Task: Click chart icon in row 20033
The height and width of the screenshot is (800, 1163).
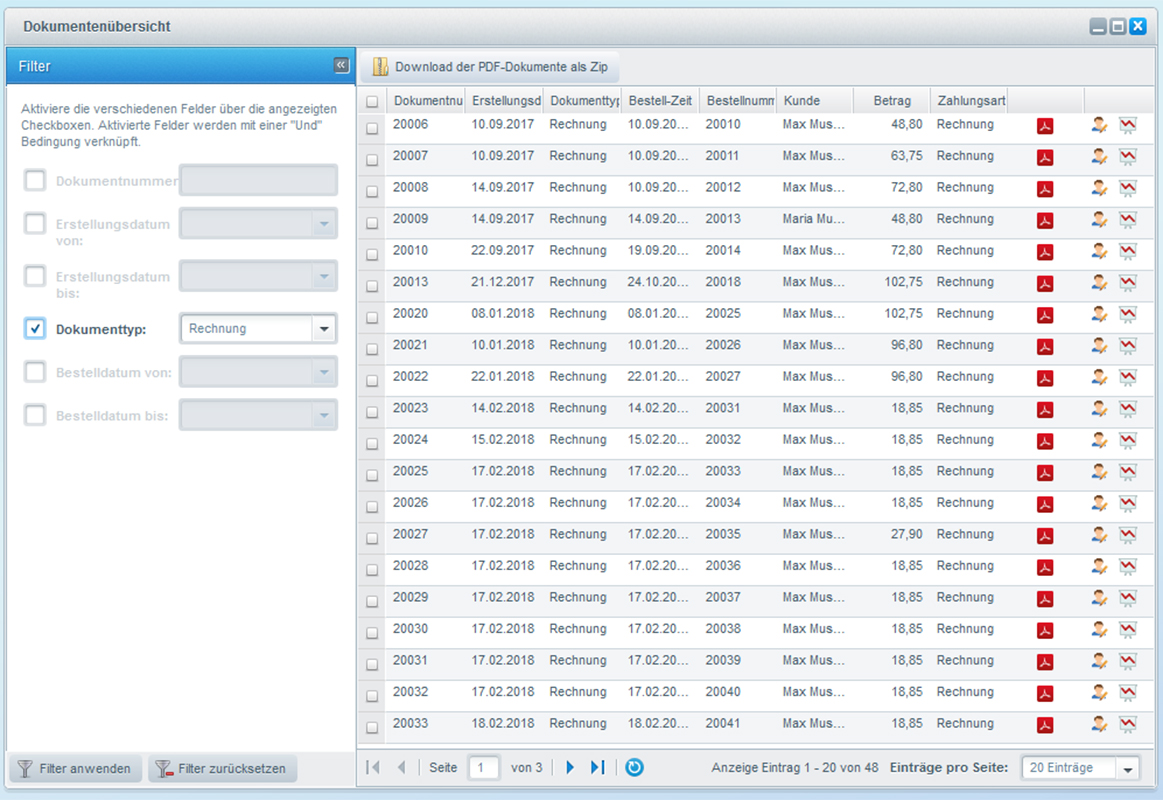Action: pyautogui.click(x=1128, y=725)
